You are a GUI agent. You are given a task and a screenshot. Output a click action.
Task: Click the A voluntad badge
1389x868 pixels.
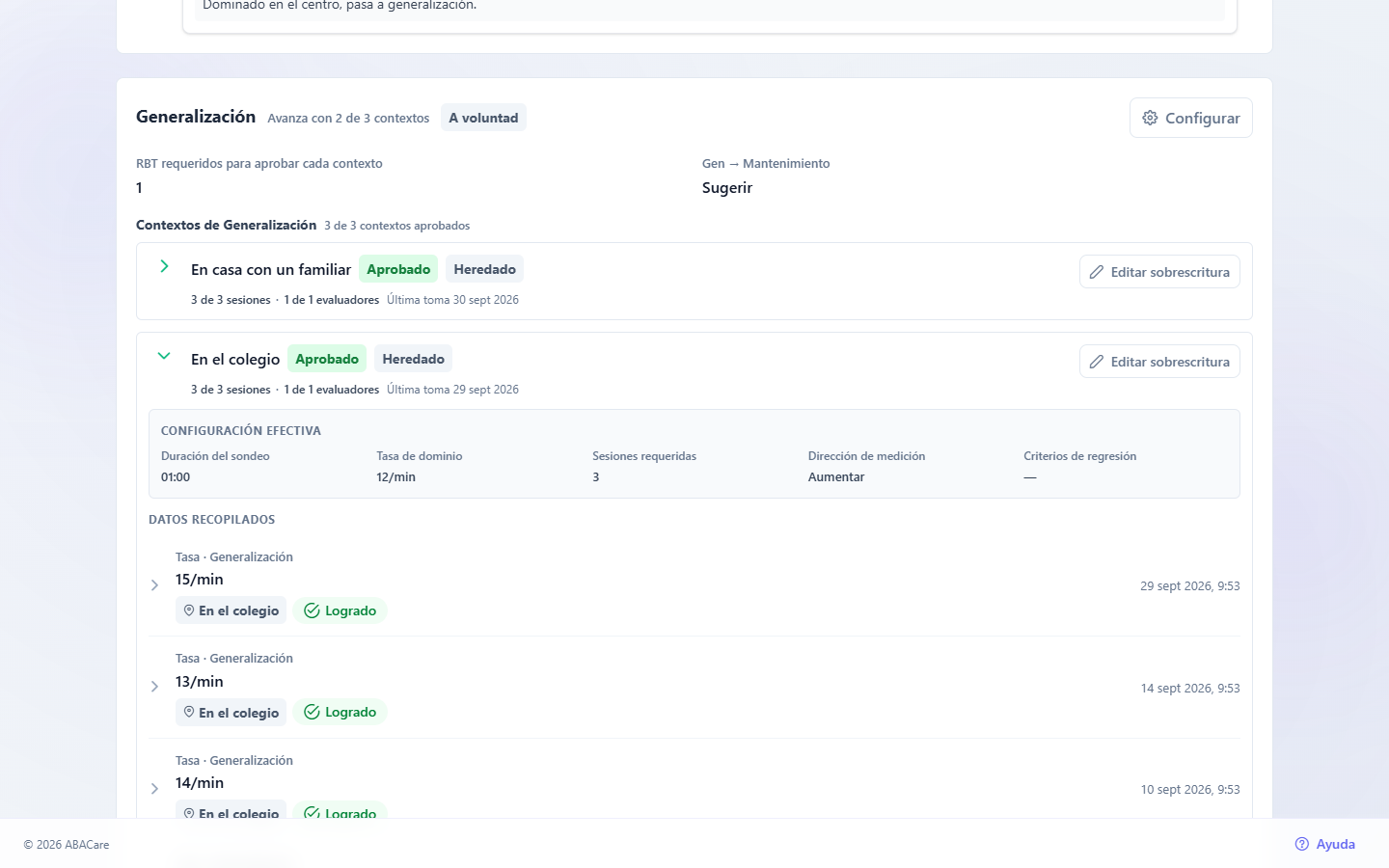click(483, 118)
